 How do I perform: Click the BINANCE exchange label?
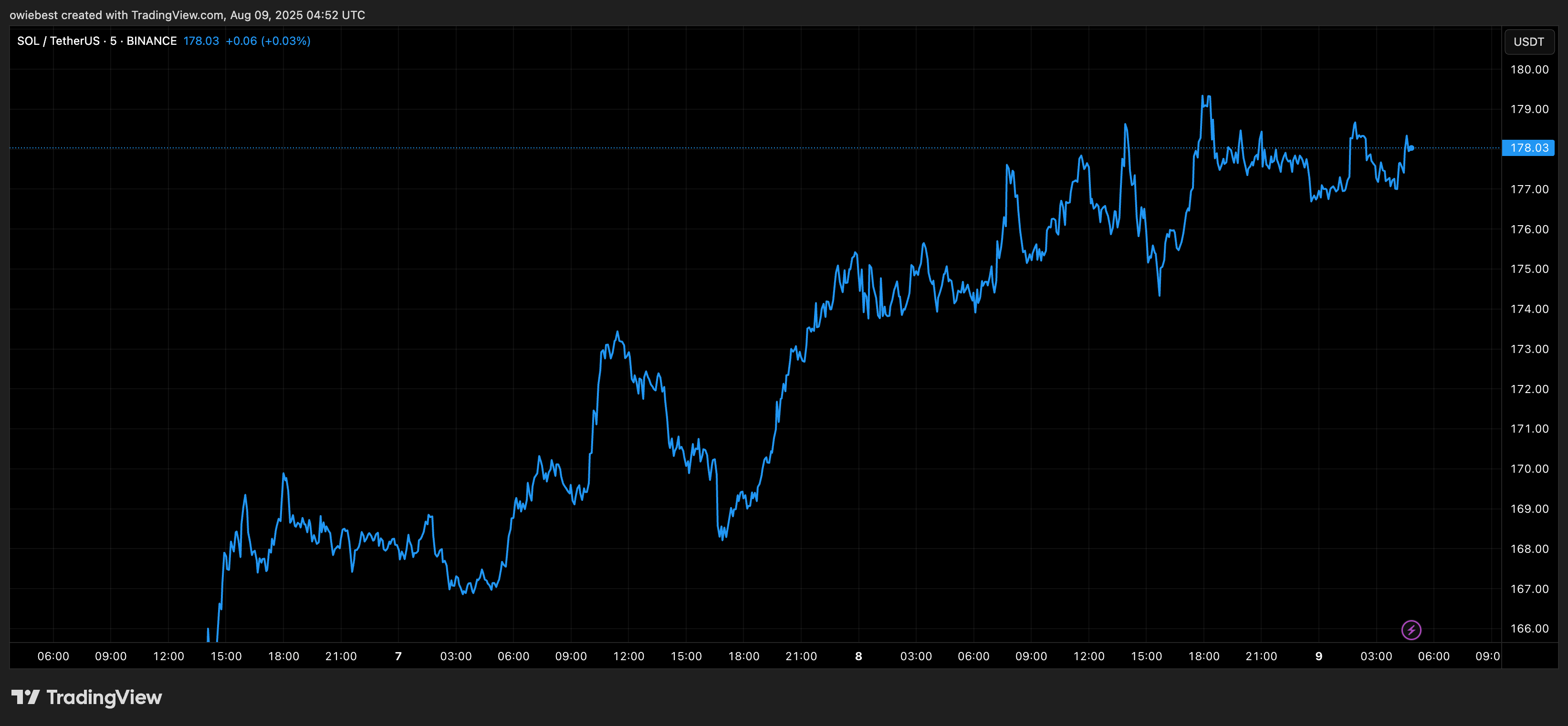(152, 41)
